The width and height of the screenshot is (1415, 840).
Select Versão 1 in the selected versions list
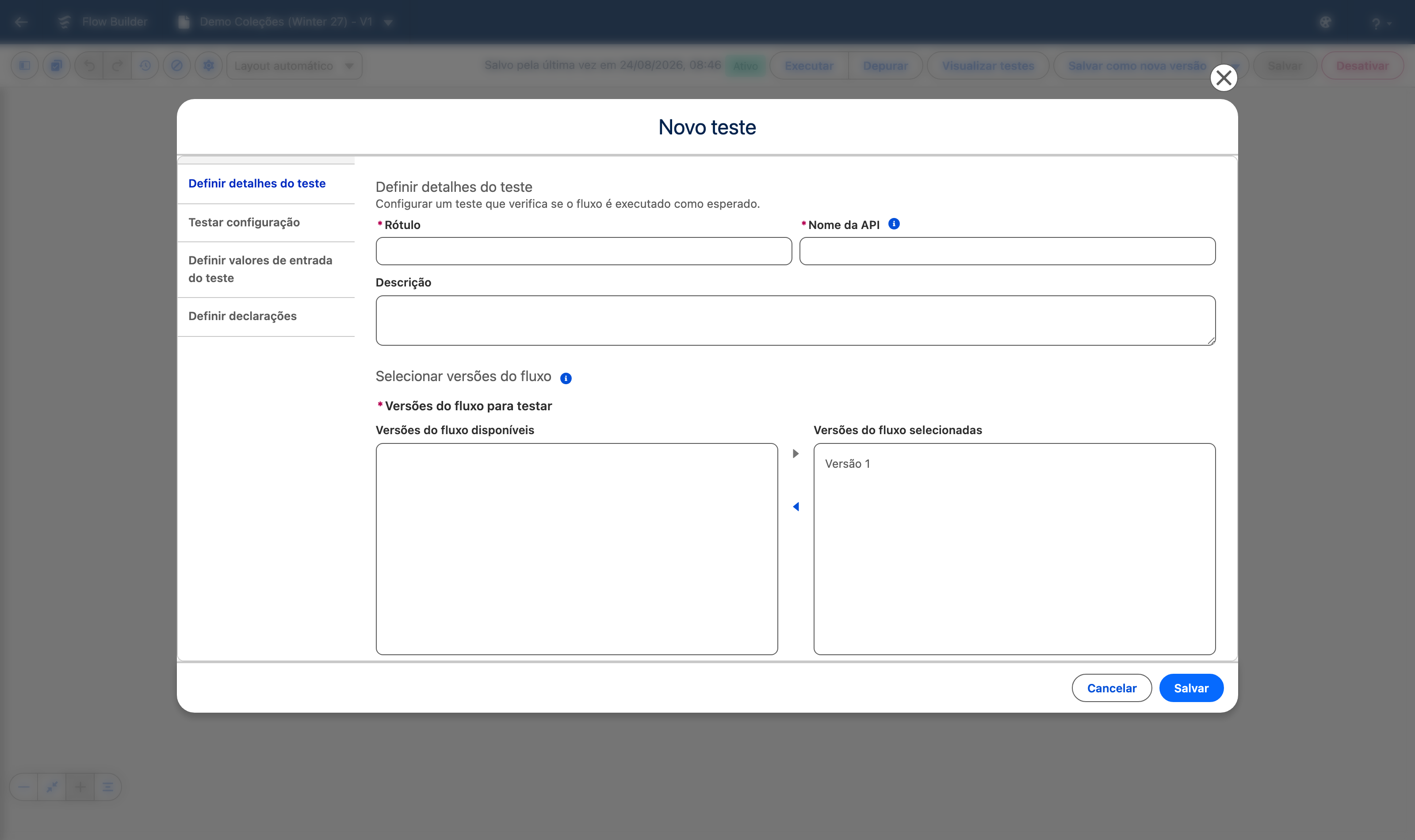(x=1014, y=464)
